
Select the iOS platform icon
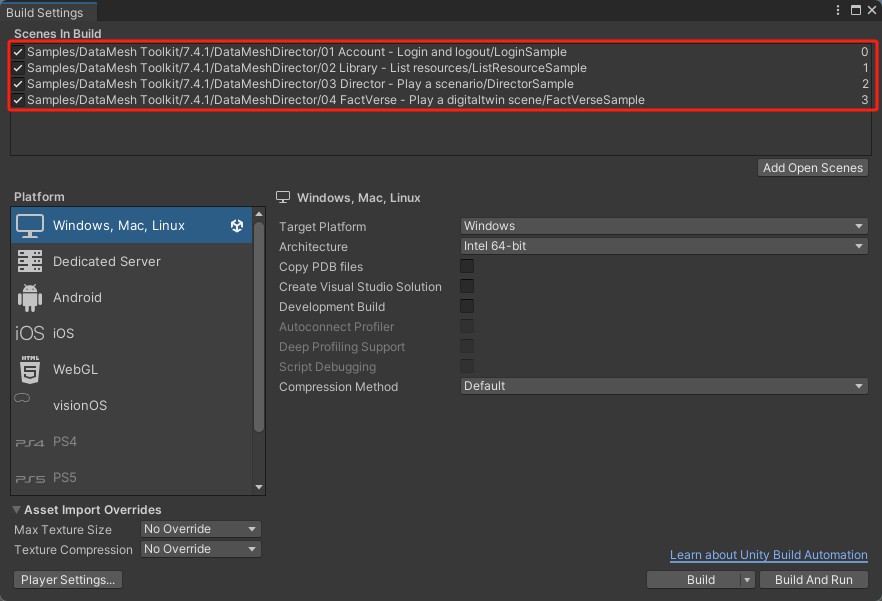click(30, 334)
